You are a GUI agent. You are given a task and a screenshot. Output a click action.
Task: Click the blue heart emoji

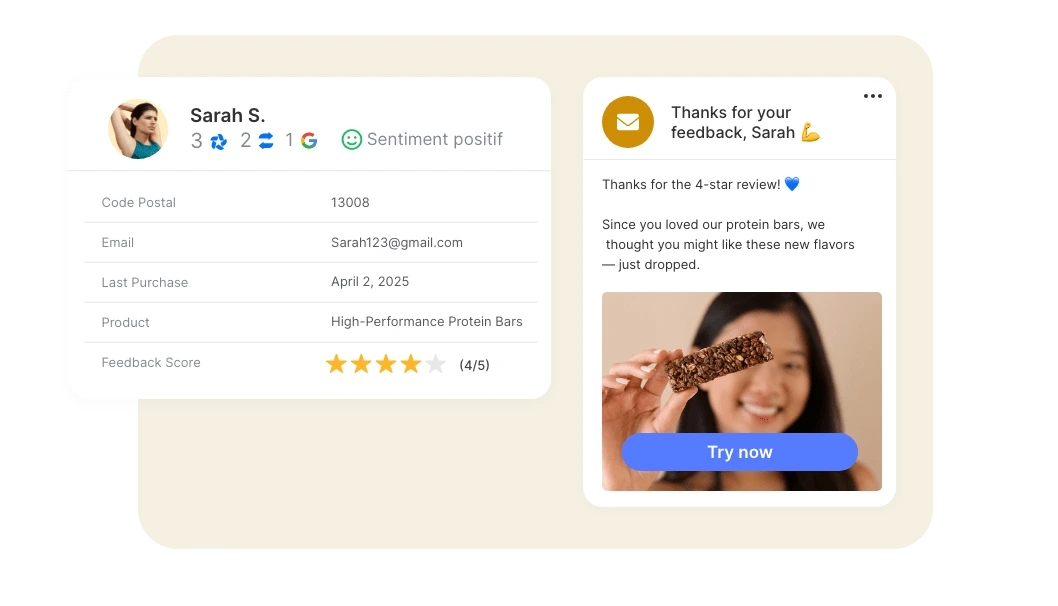[x=792, y=184]
